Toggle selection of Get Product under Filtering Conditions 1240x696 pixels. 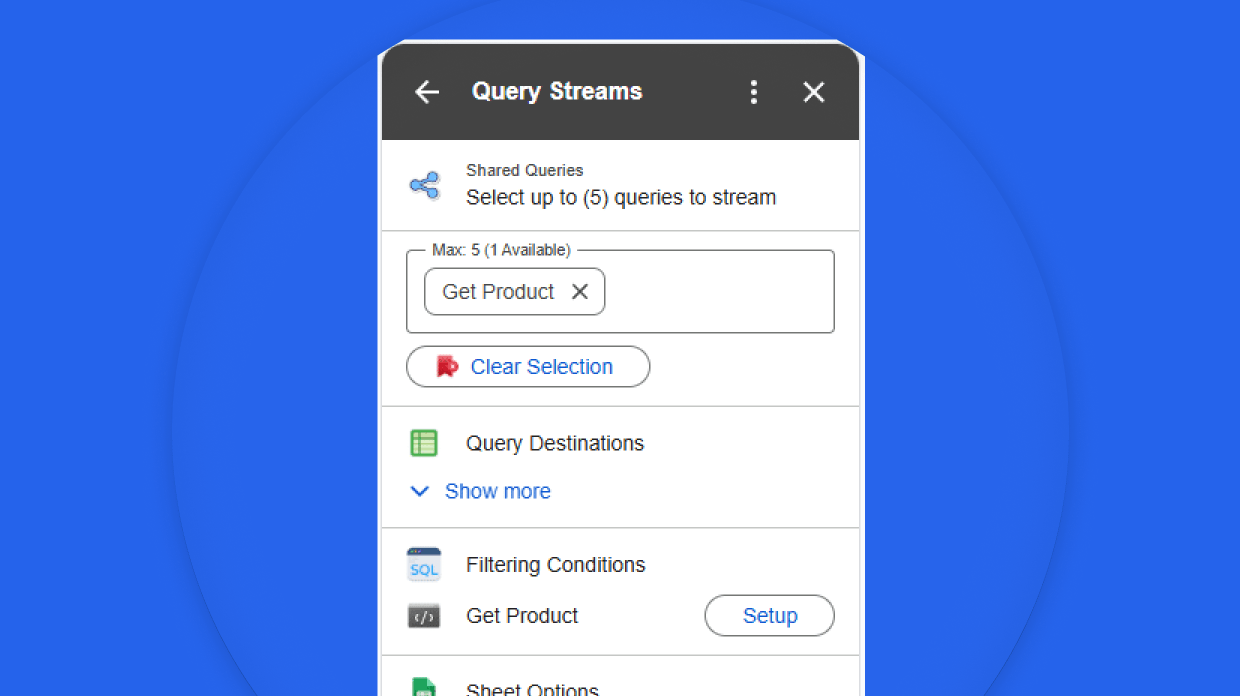point(522,616)
